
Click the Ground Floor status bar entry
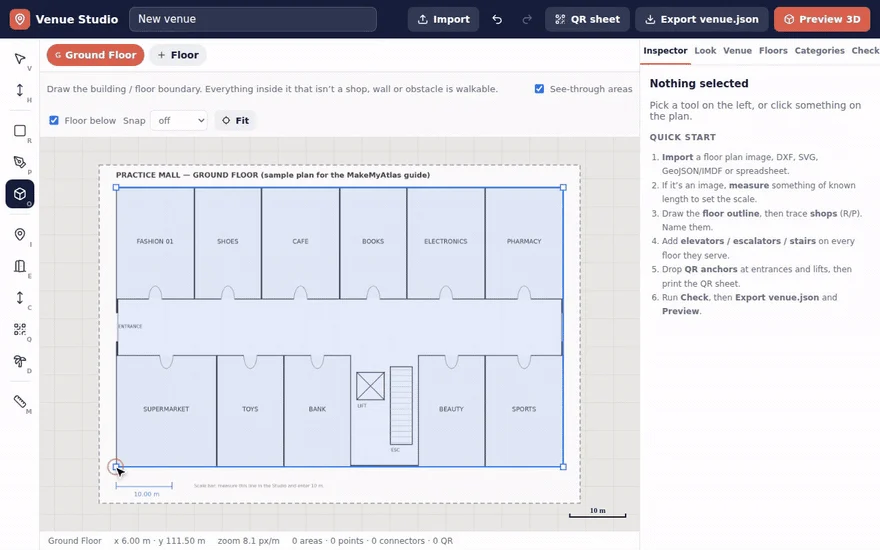(x=75, y=540)
